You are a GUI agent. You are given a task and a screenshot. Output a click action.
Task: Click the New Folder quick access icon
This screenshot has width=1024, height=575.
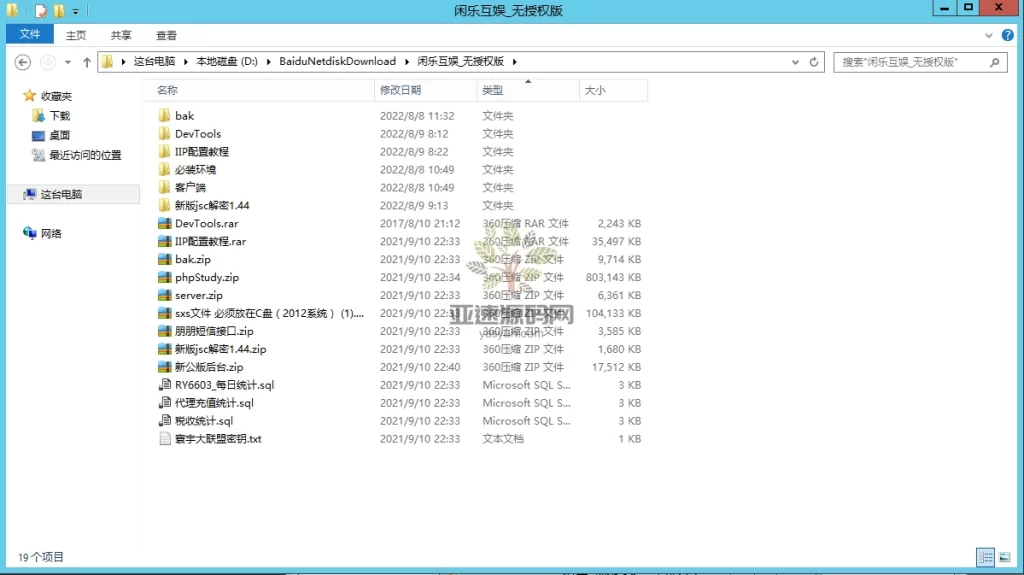[59, 11]
